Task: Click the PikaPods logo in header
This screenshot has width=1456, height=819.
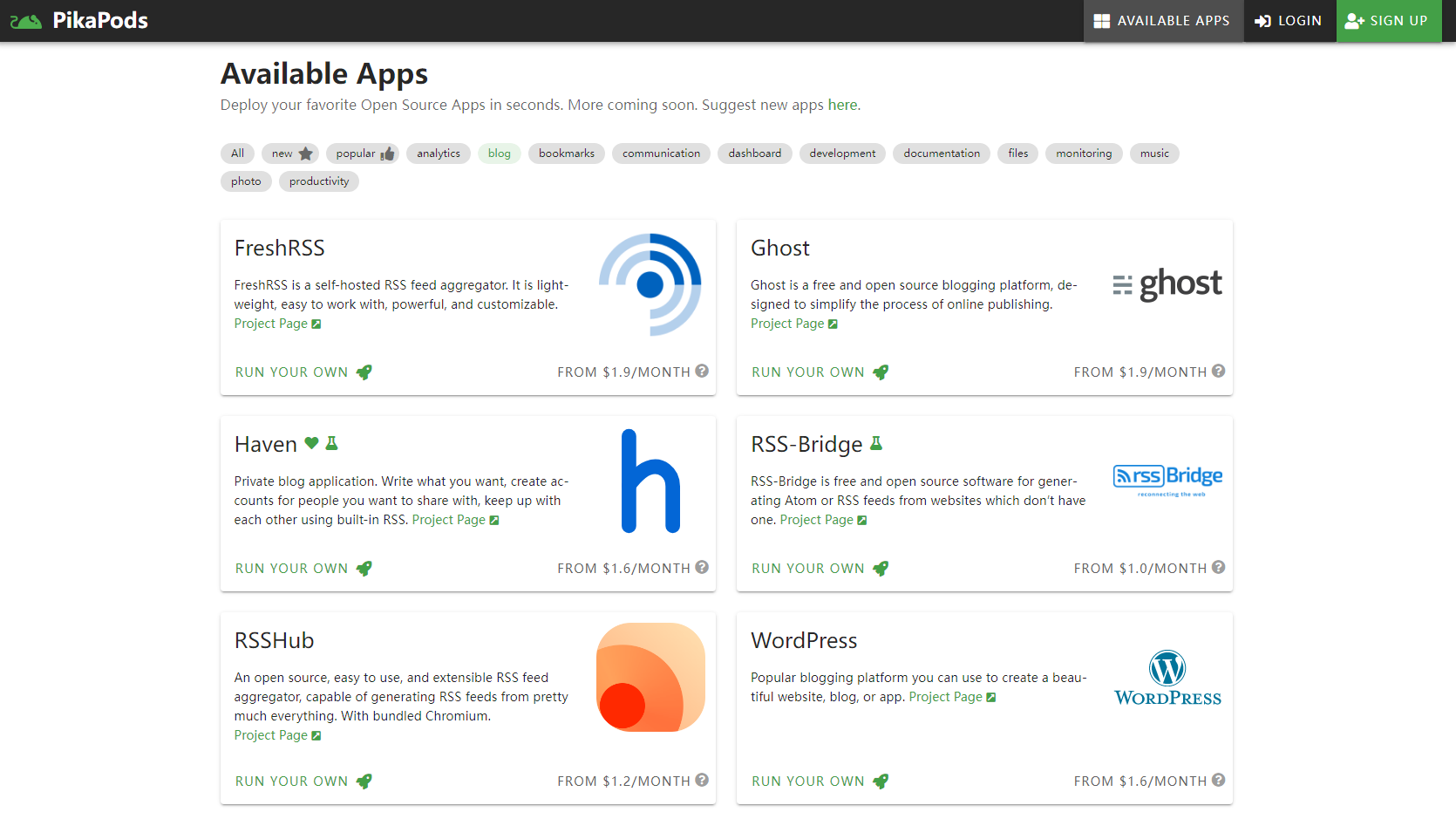Action: pyautogui.click(x=79, y=21)
